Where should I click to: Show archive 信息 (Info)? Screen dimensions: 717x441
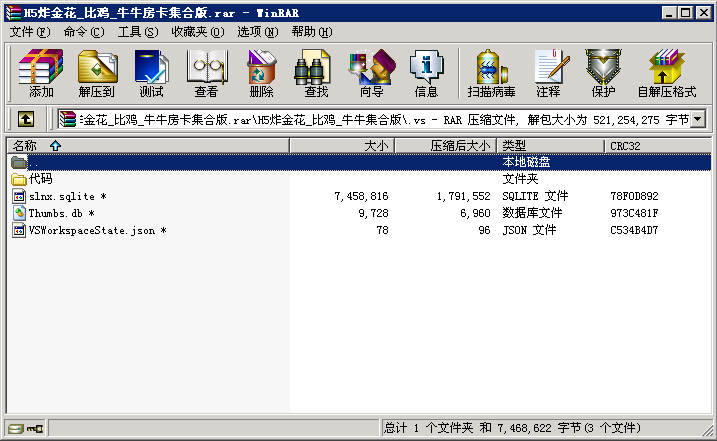click(426, 73)
